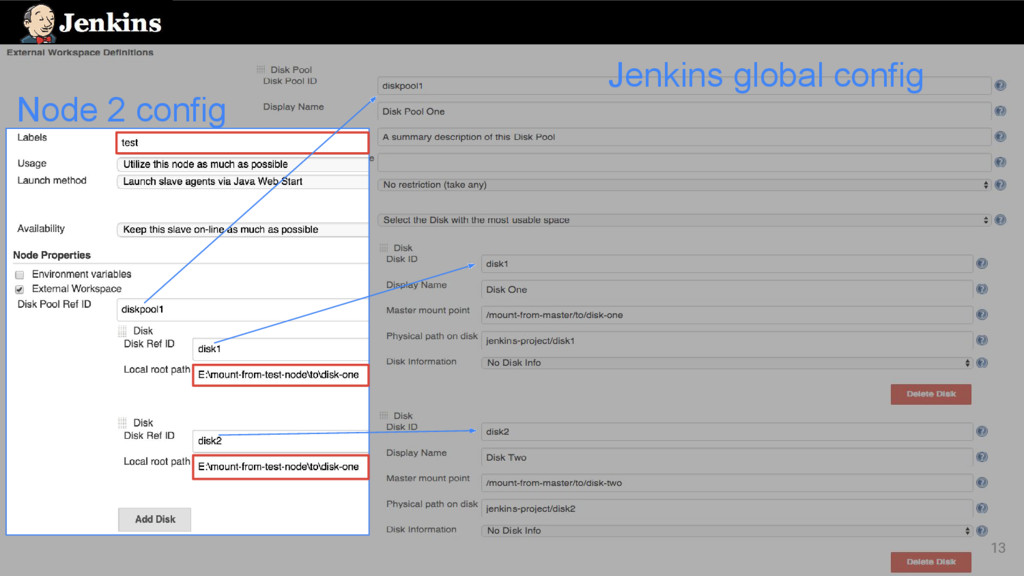This screenshot has width=1024, height=576.
Task: Grab drag handle of node disk2 entry
Action: 122,423
